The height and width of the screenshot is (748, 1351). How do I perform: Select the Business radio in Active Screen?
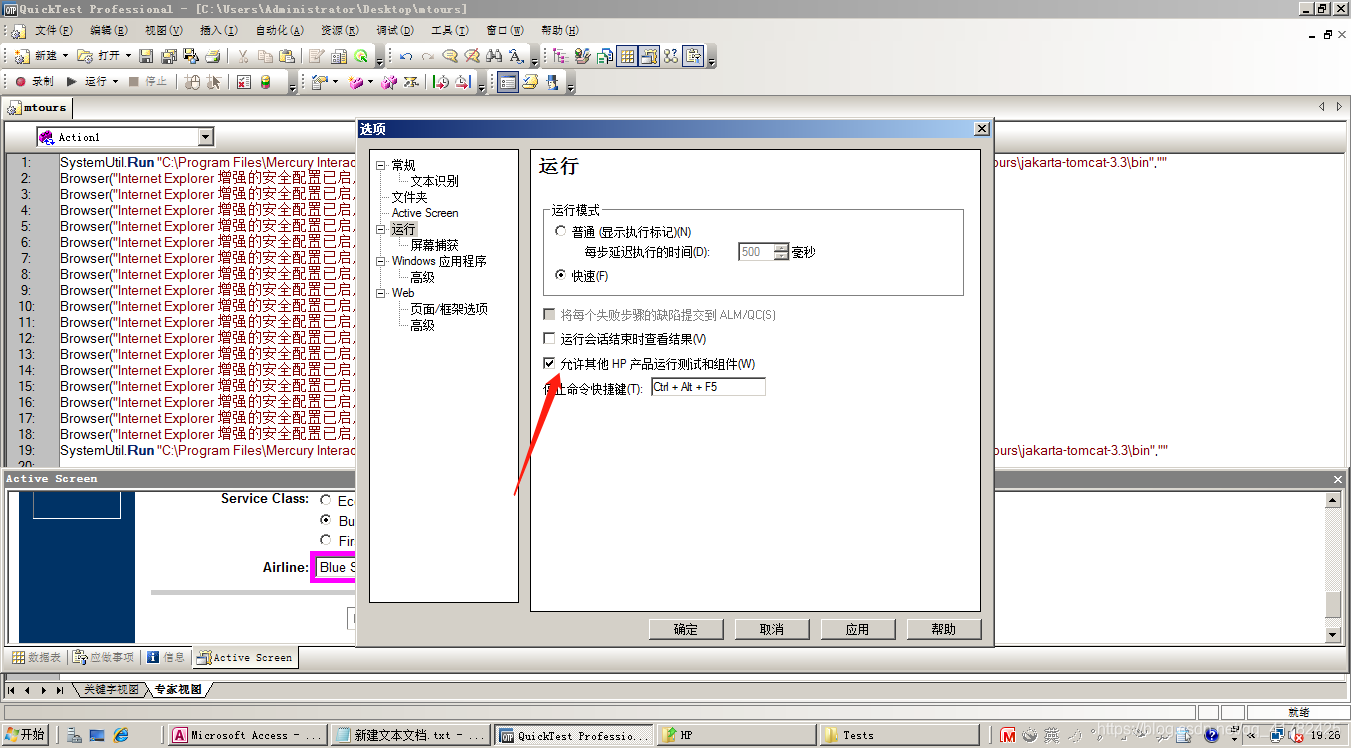click(x=326, y=520)
